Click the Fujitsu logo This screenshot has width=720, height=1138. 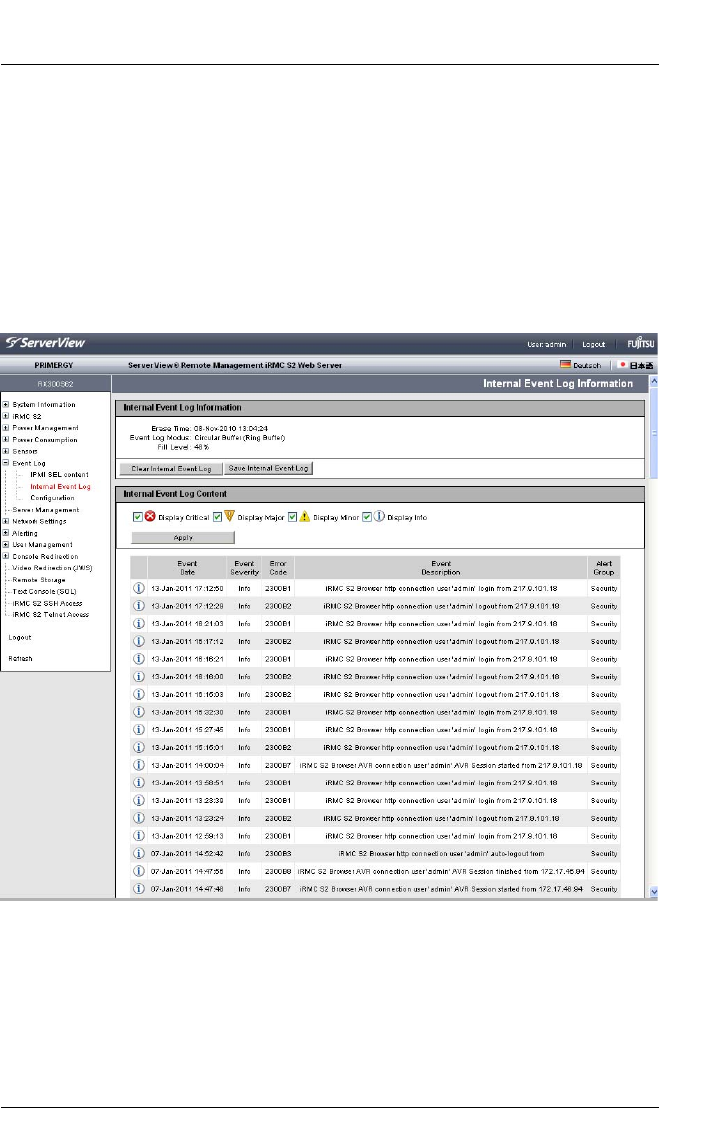[641, 343]
